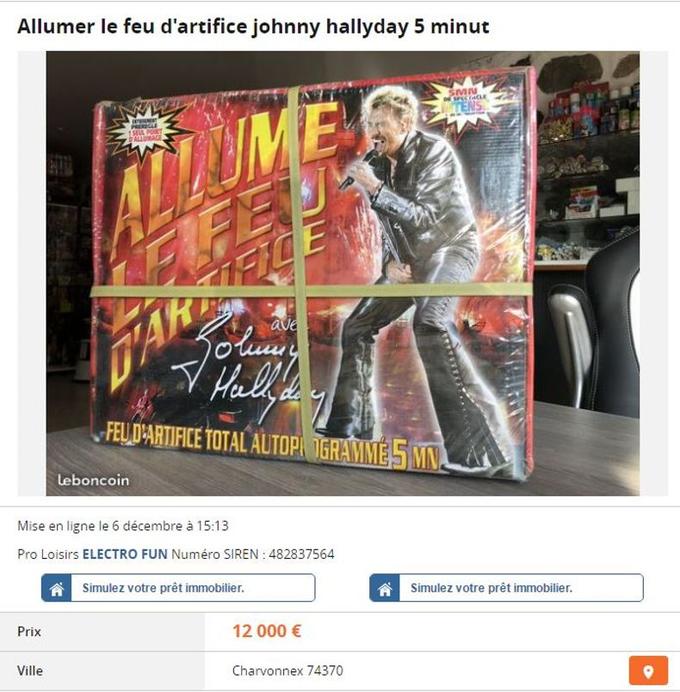Click the left house icon for loan simulation
The height and width of the screenshot is (692, 680).
pyautogui.click(x=57, y=588)
